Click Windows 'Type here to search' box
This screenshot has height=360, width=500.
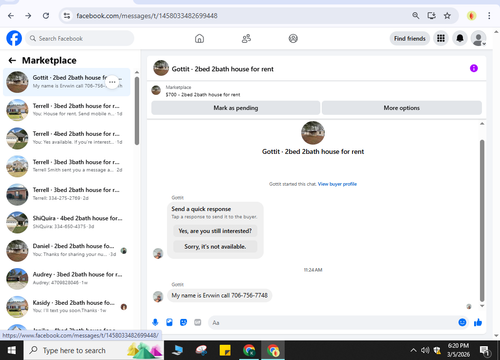tap(94, 350)
